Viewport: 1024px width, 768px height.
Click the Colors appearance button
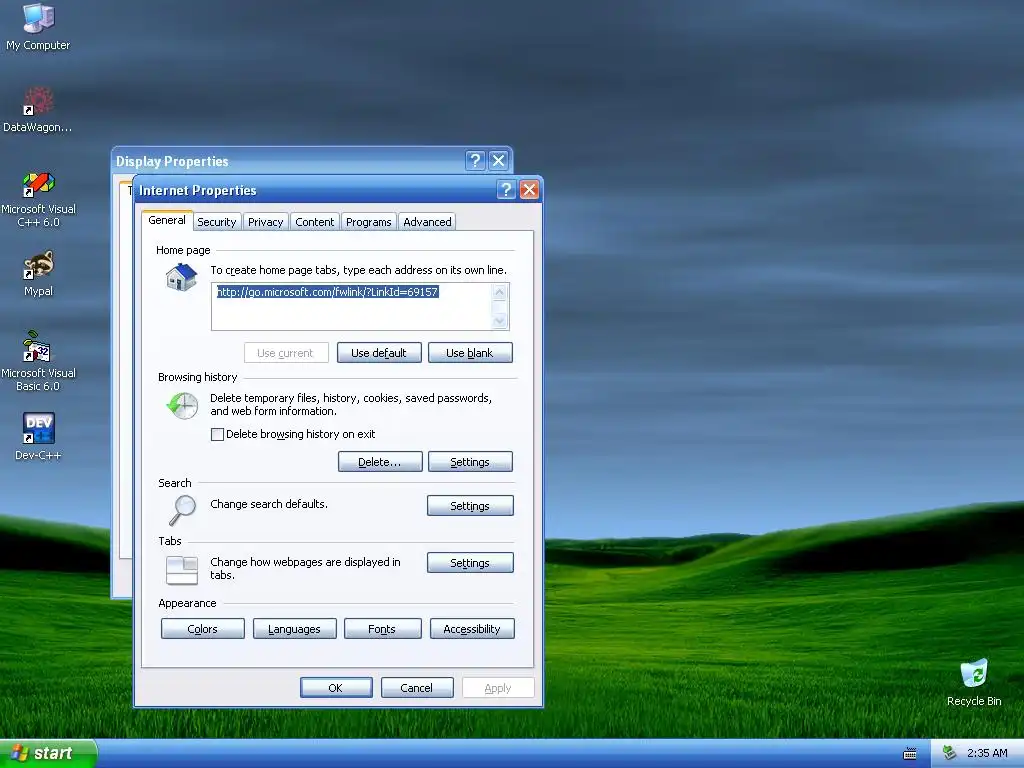pyautogui.click(x=202, y=629)
